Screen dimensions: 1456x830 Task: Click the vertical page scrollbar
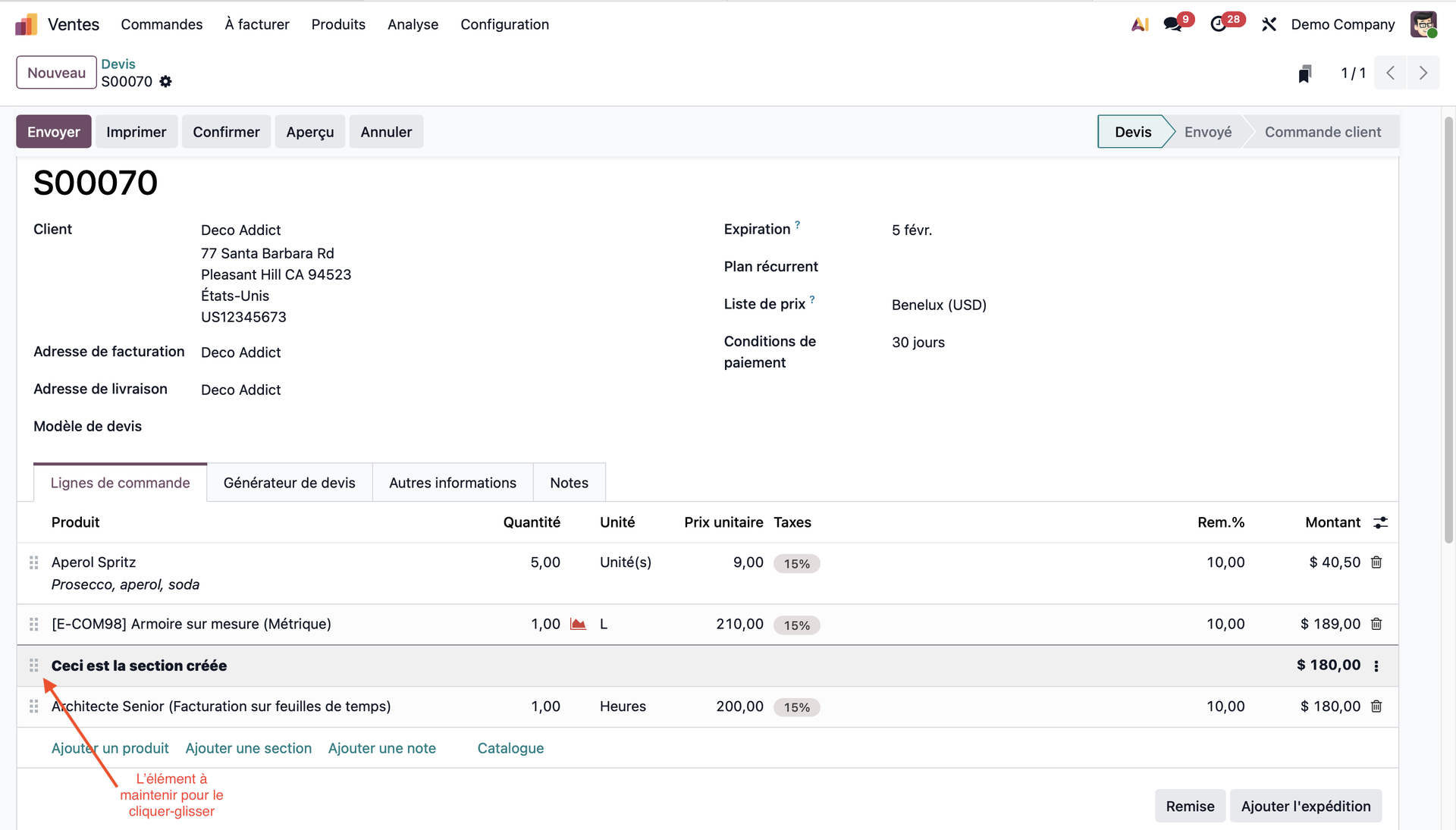point(1448,330)
